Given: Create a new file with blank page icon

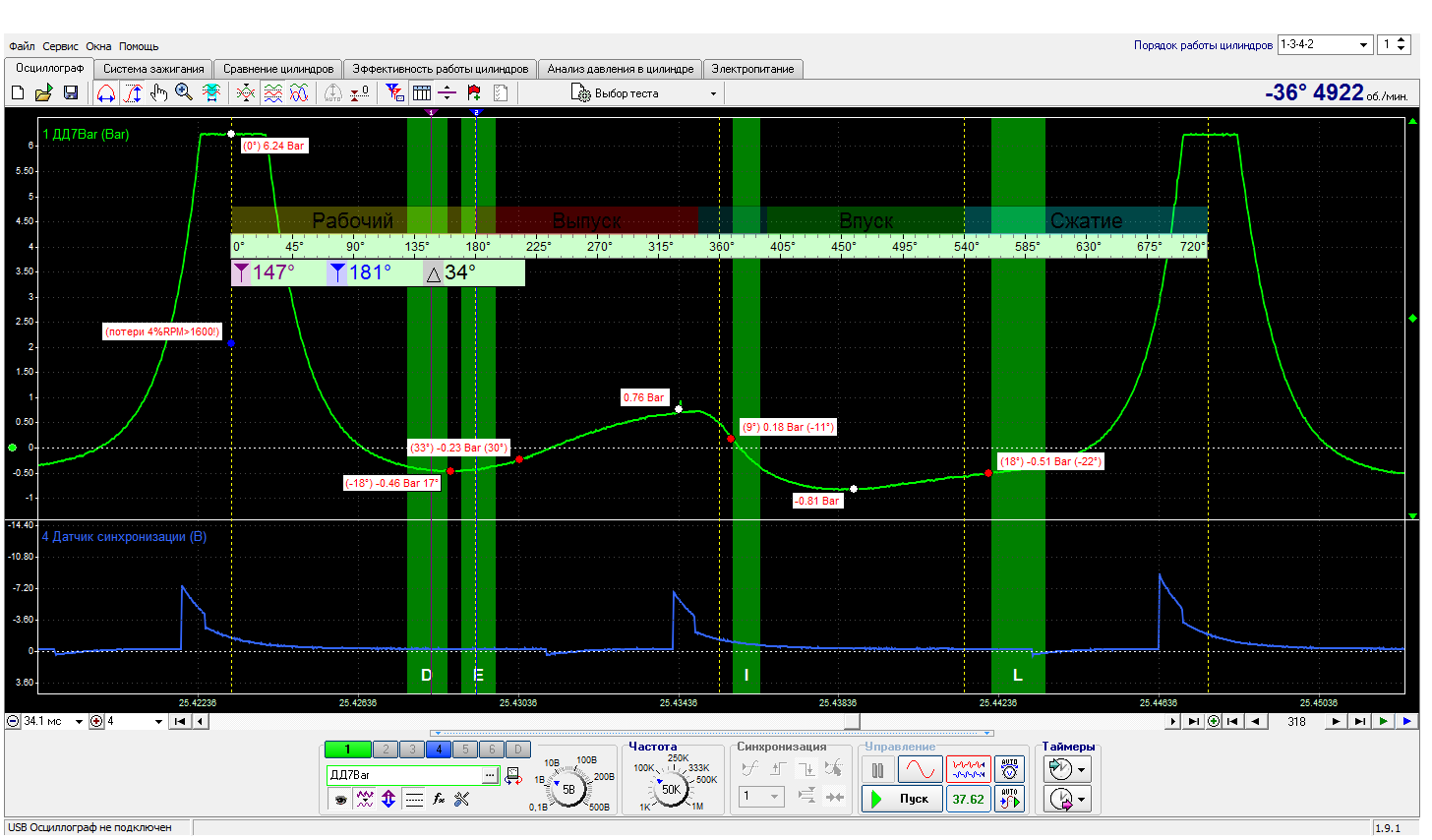Looking at the screenshot, I should point(18,92).
